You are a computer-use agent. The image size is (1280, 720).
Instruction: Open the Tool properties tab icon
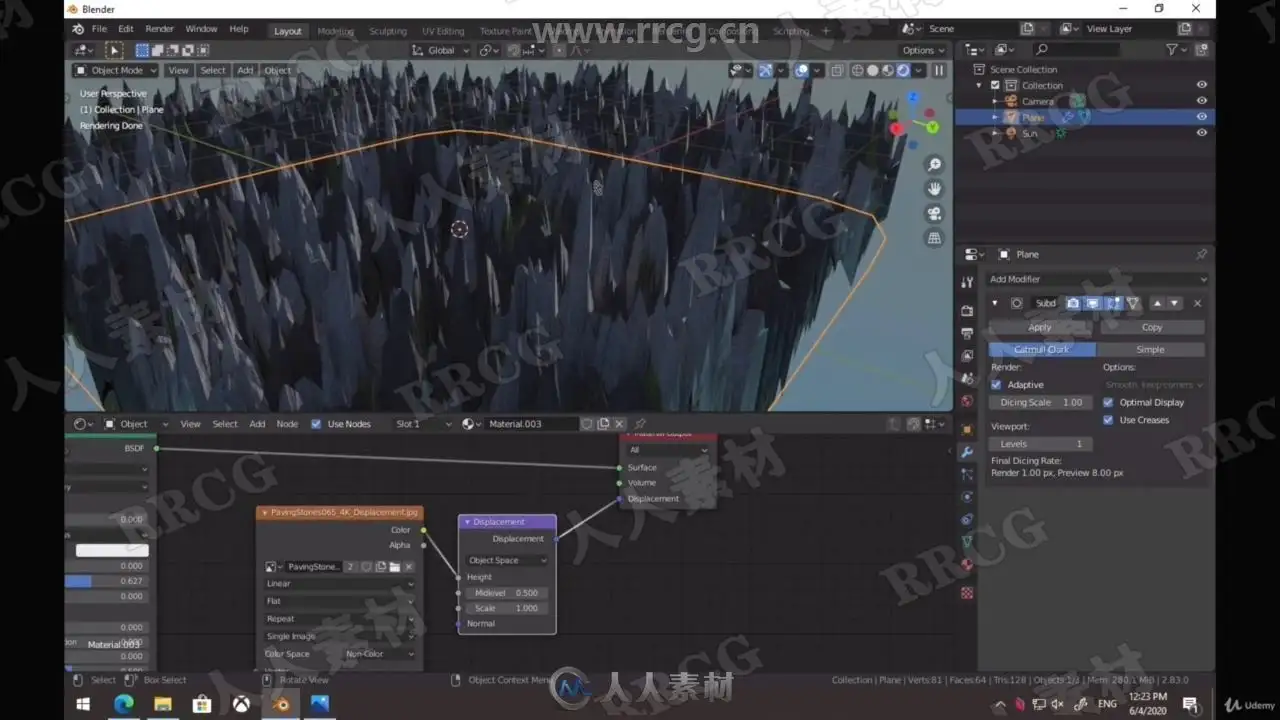click(967, 283)
